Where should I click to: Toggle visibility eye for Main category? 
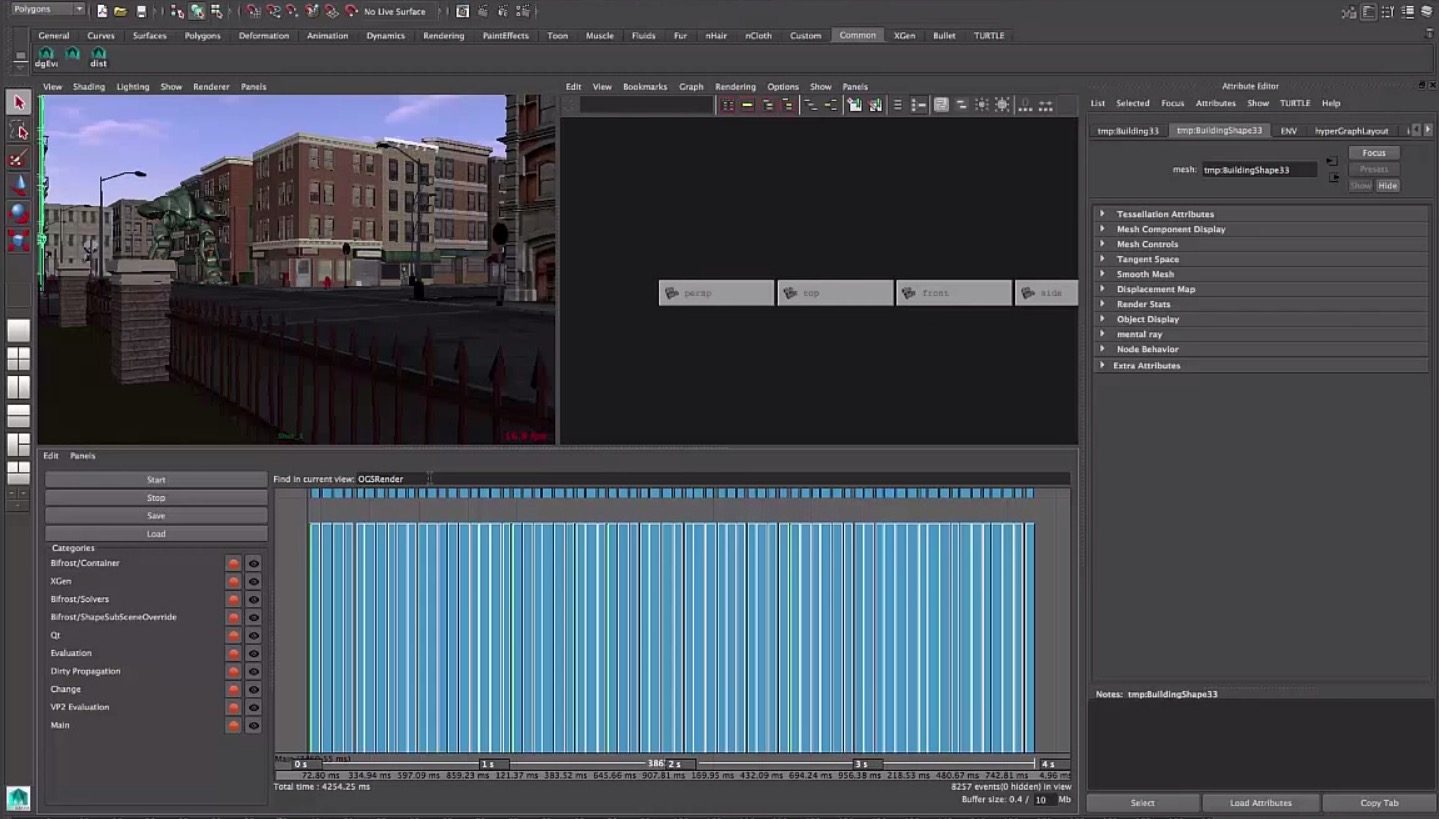point(254,725)
